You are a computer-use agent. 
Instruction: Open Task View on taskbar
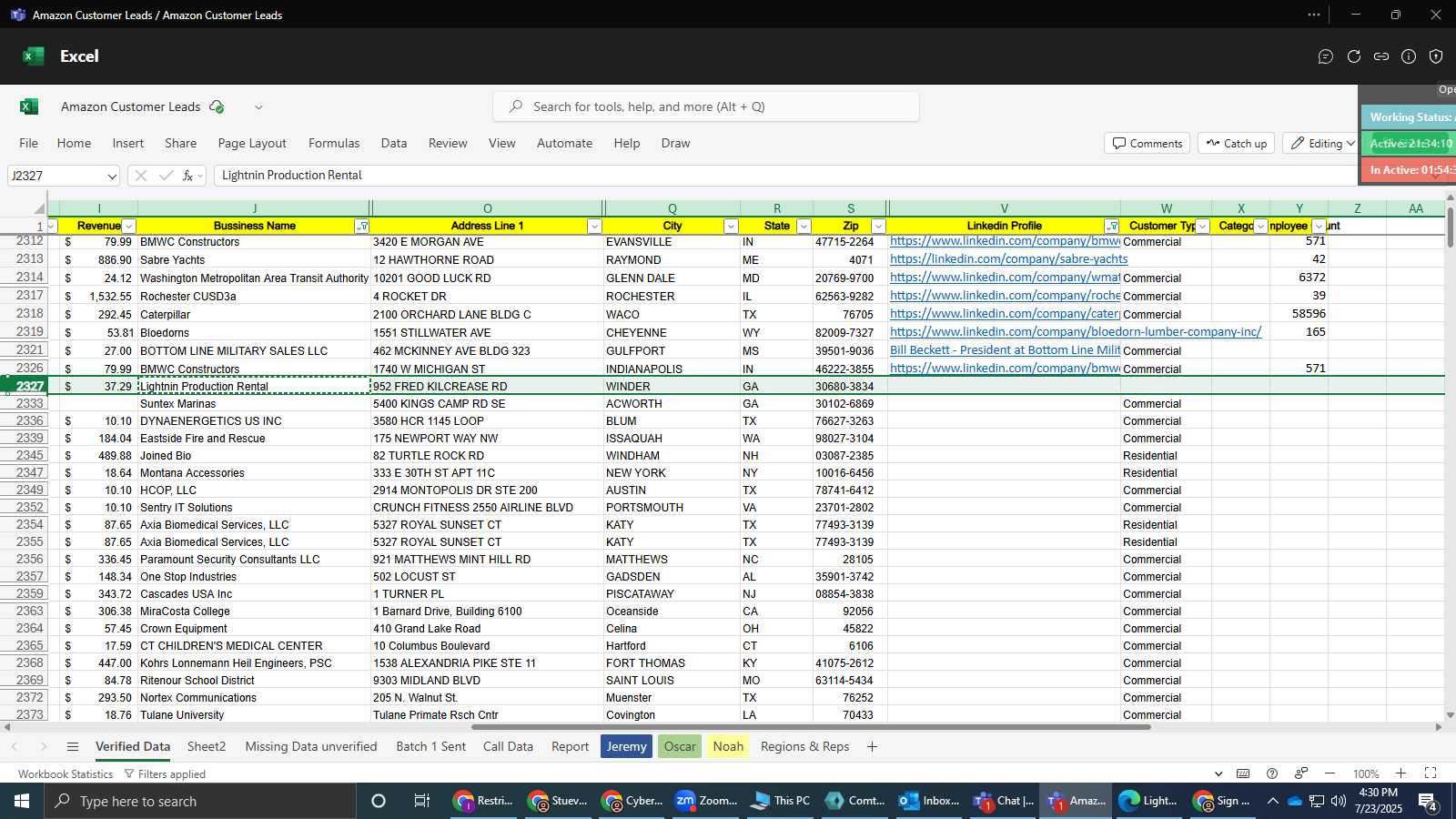point(421,801)
